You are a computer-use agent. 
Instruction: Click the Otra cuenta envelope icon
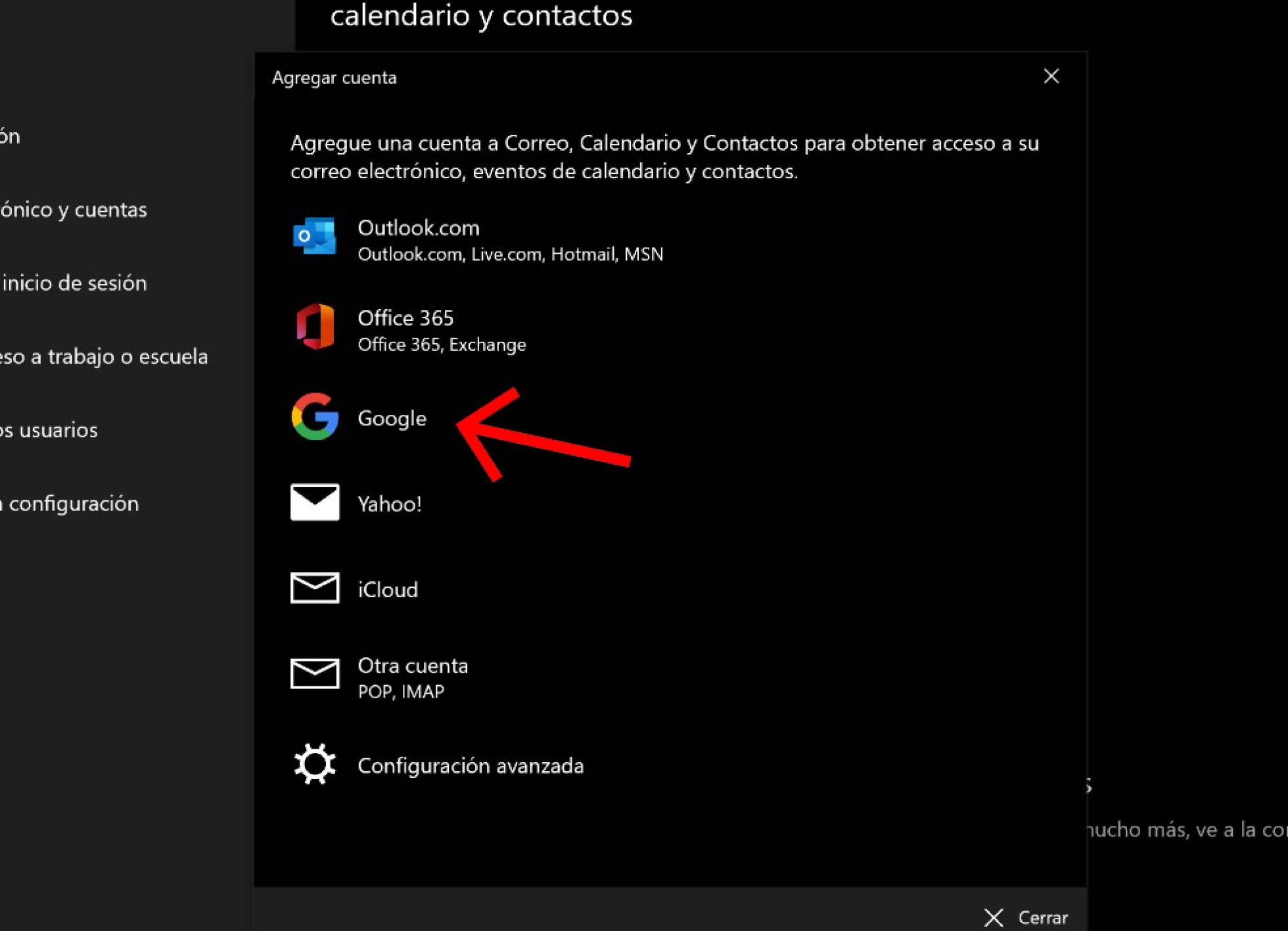[314, 673]
